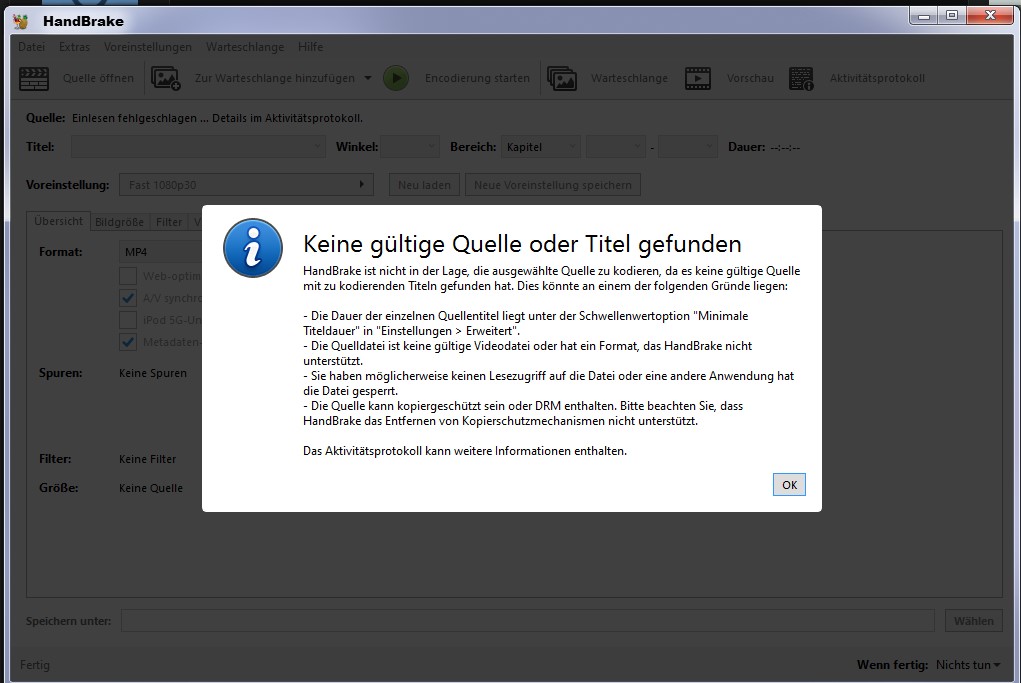Click the Fertig status text
Screen dimensions: 1021x683
[x=35, y=665]
